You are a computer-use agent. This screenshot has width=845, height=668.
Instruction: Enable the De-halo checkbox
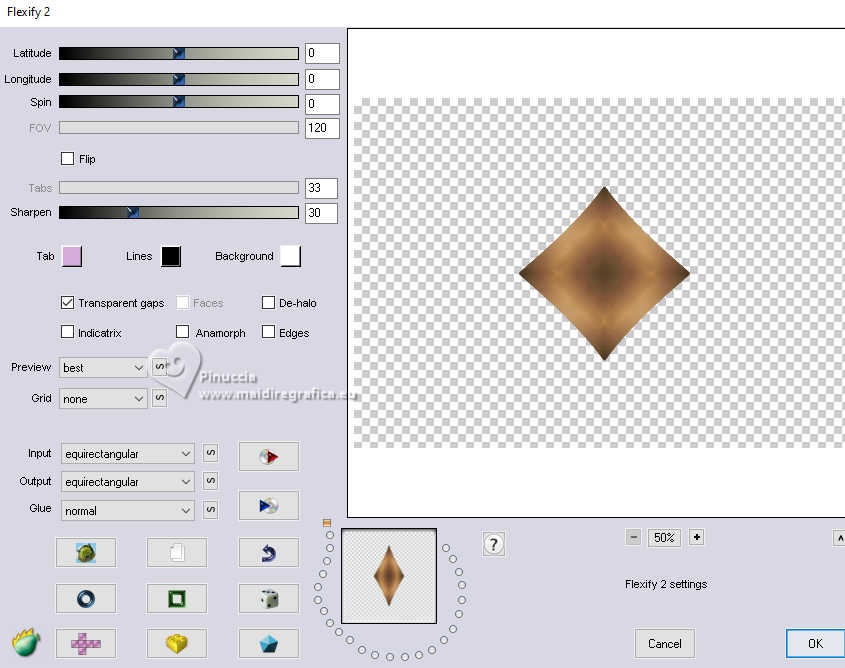tap(268, 303)
